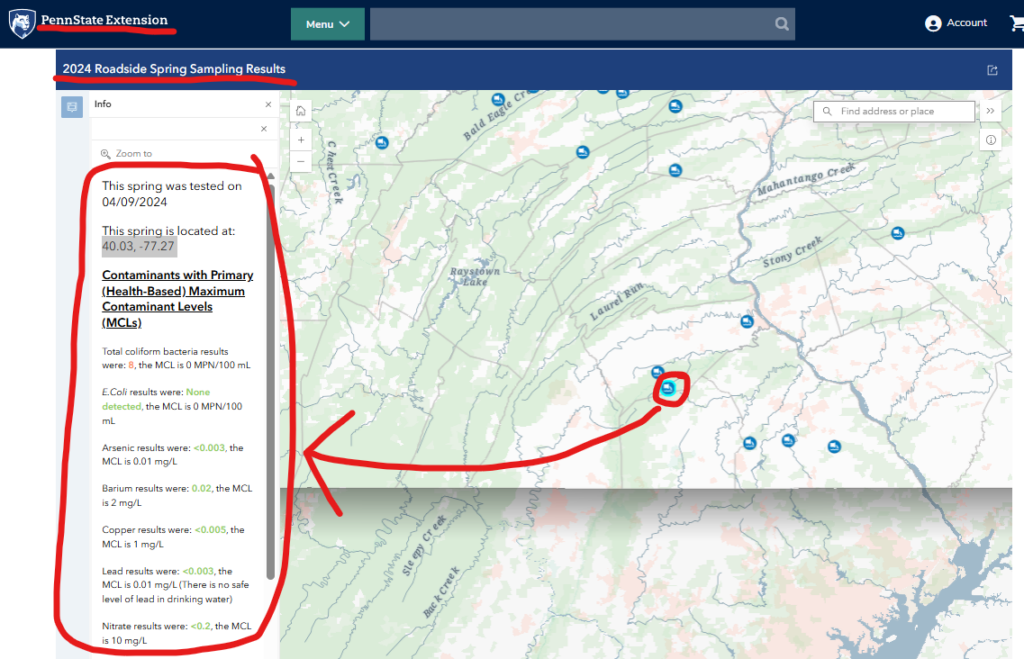Click the 'Info' panel title text

(x=103, y=104)
